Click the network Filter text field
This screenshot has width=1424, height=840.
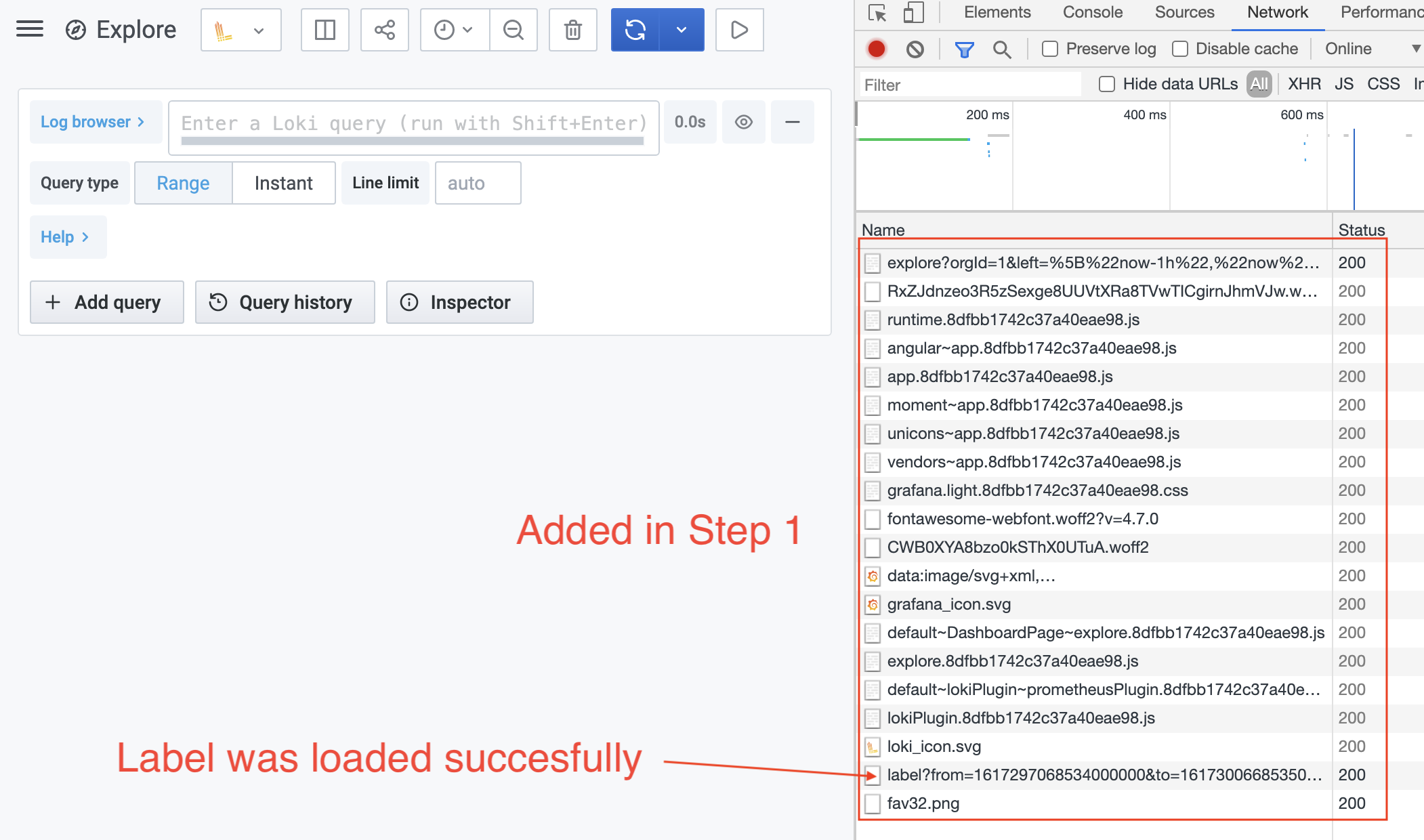[970, 85]
